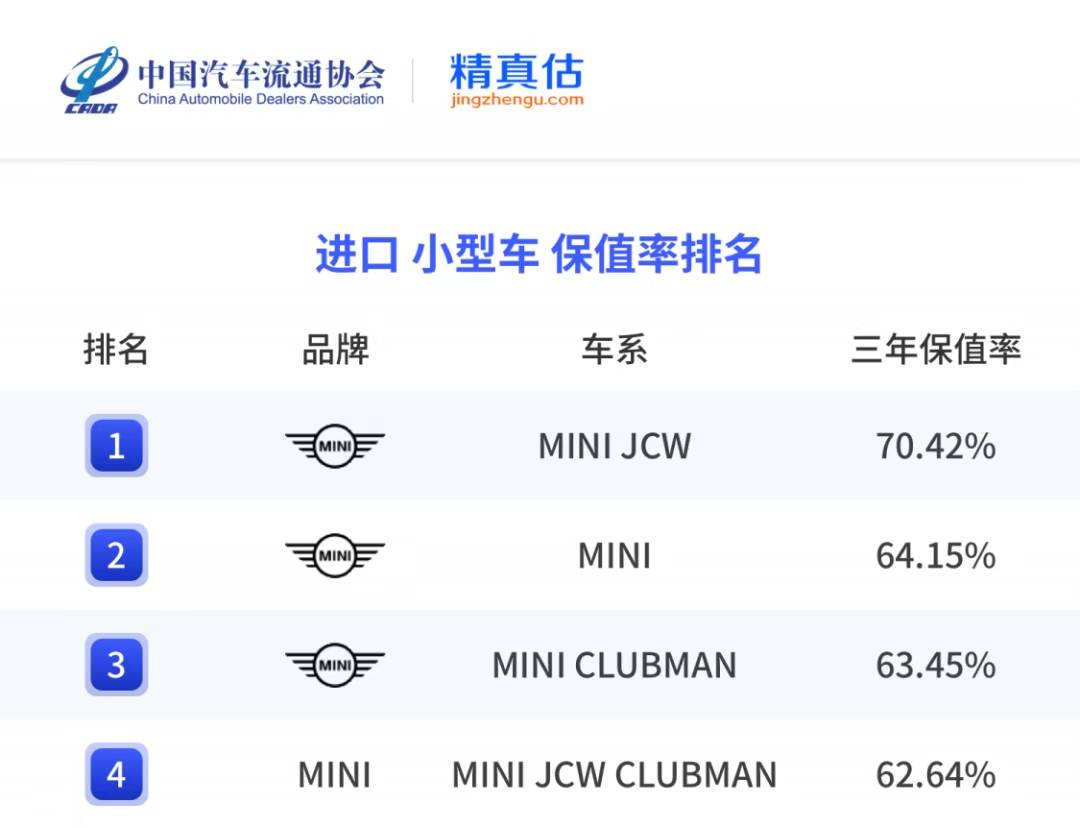Click the rank 3 blue badge
The width and height of the screenshot is (1080, 828).
point(116,665)
